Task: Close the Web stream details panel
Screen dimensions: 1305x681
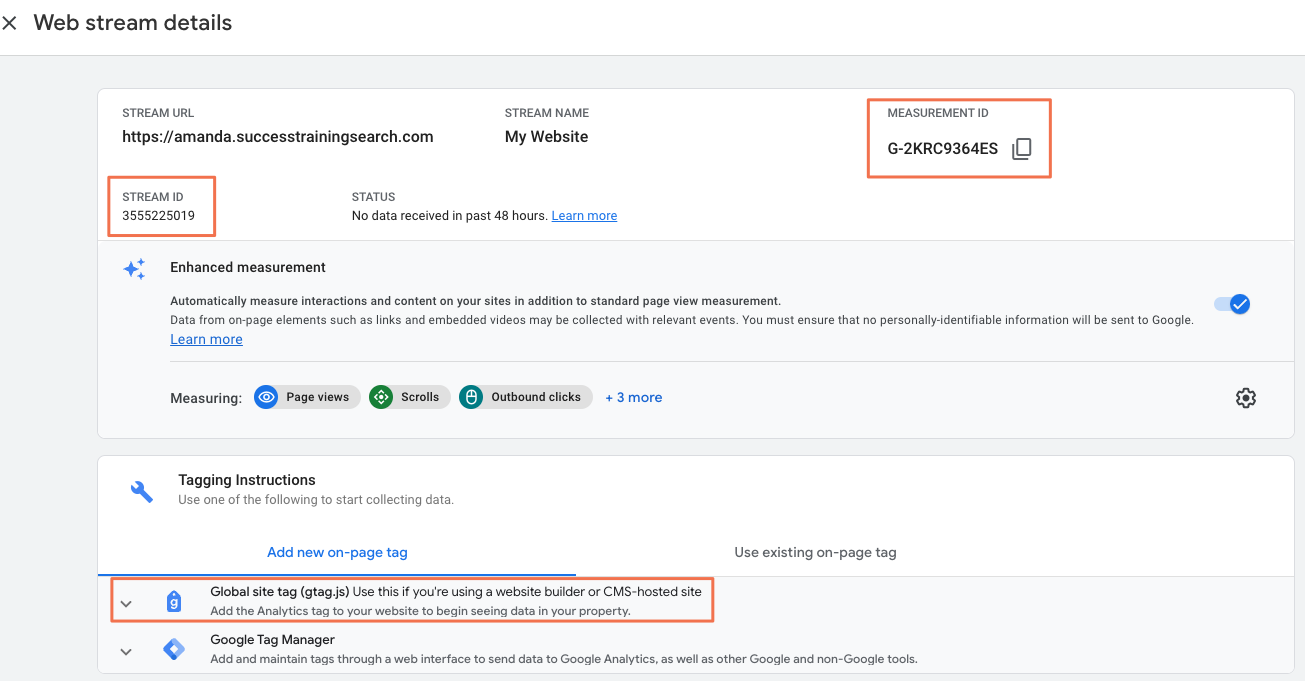Action: click(x=9, y=23)
